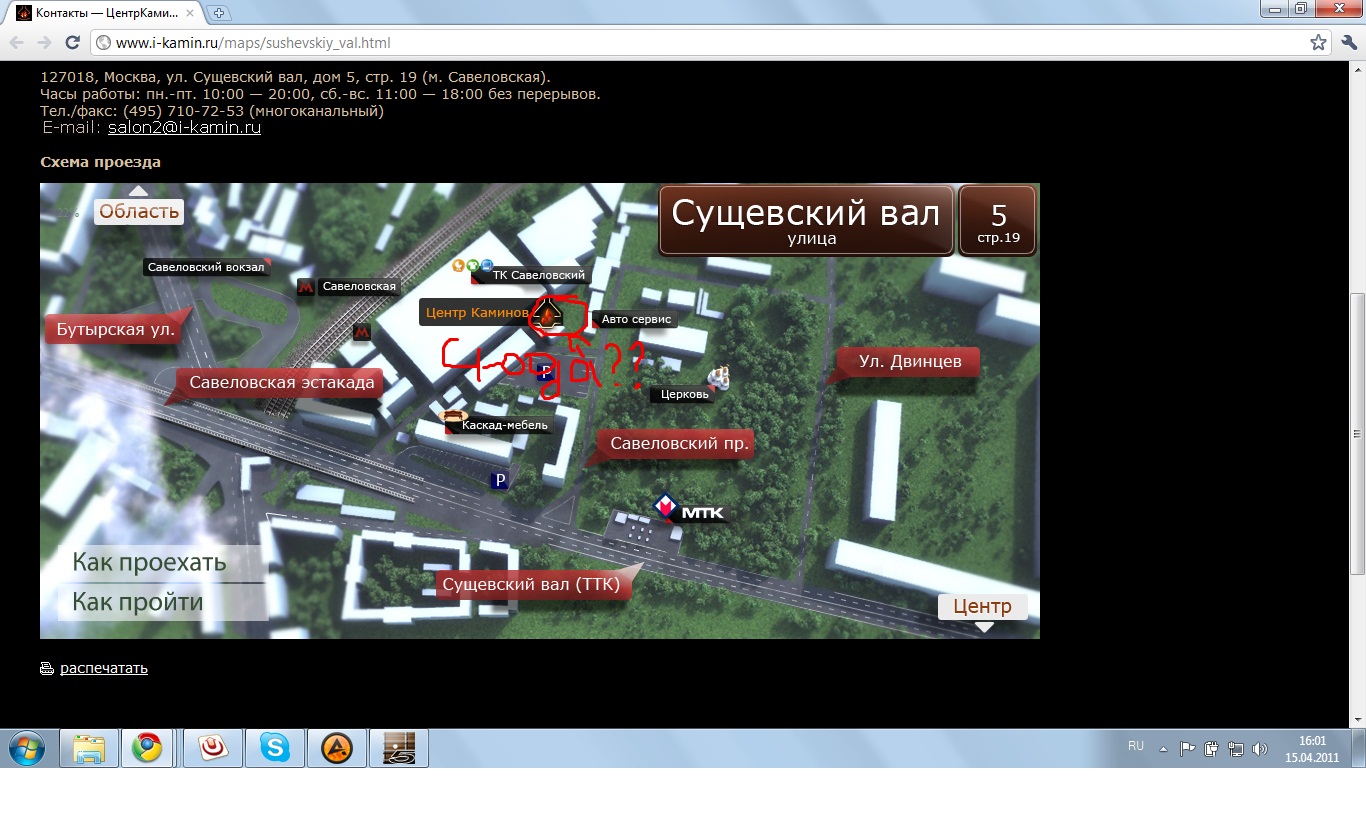This screenshot has width=1366, height=830.
Task: Click the распечатать print link
Action: pos(103,668)
